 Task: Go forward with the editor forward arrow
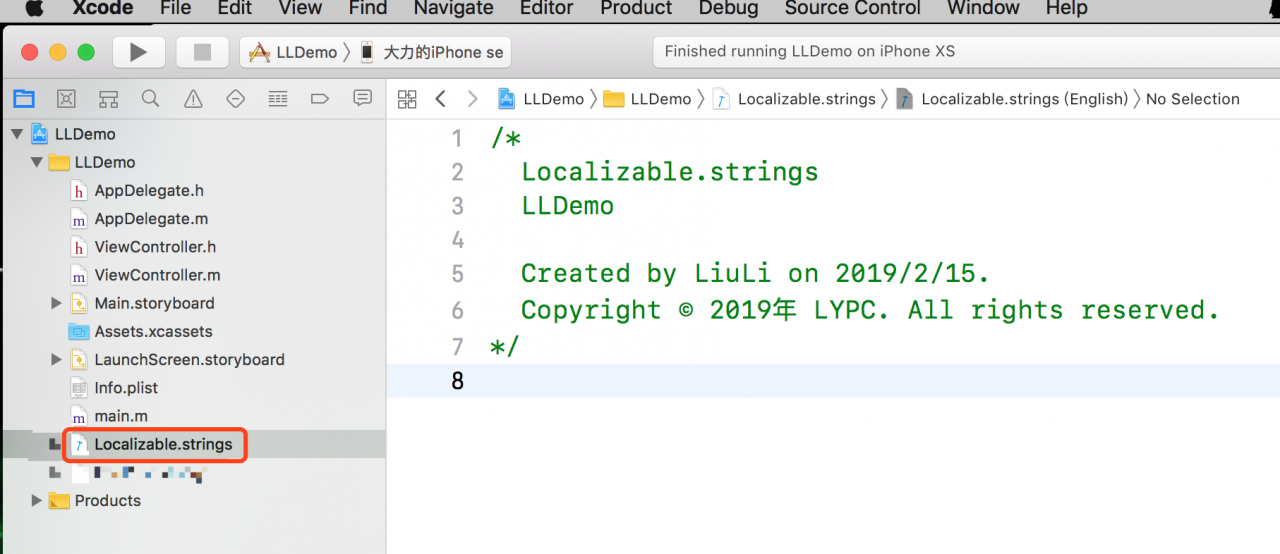(473, 98)
